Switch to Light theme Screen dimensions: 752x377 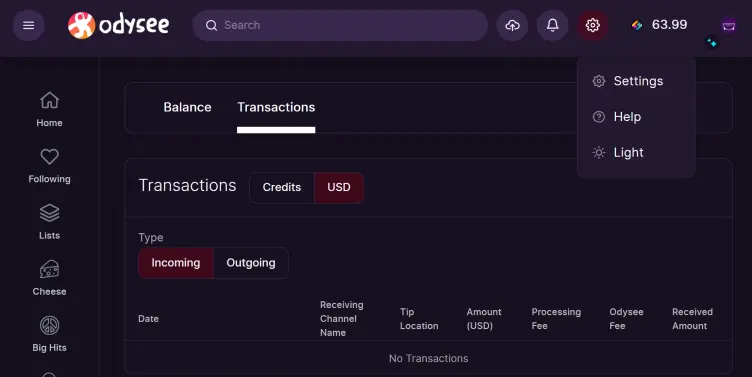coord(636,153)
